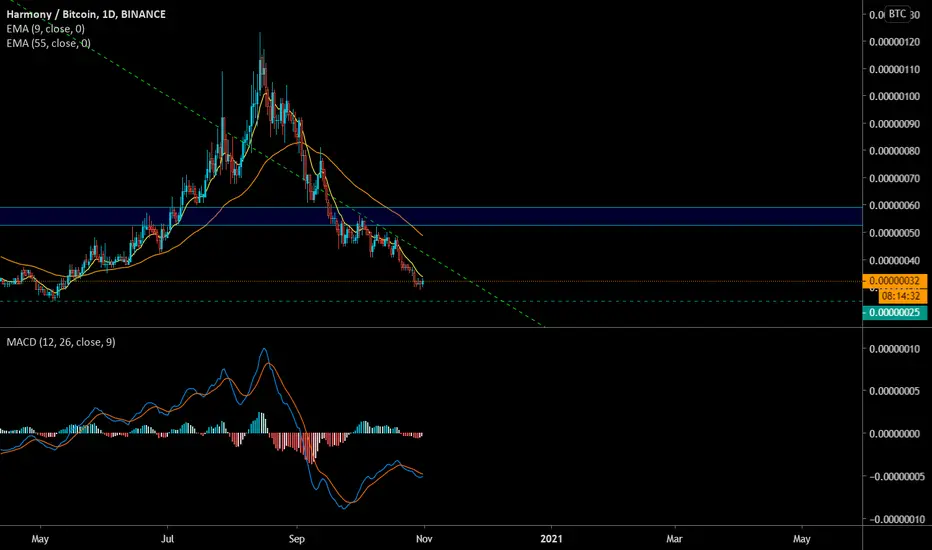Image resolution: width=932 pixels, height=550 pixels.
Task: Click the BTC currency button
Action: [898, 14]
